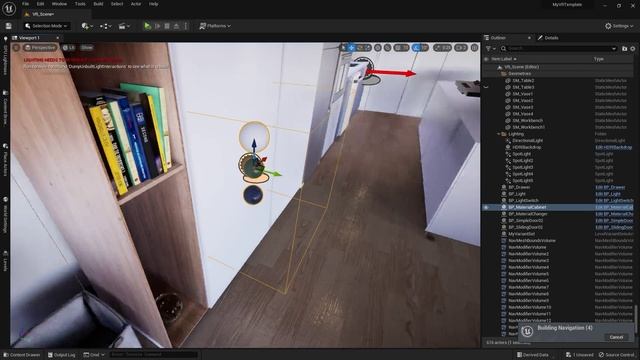Open the Settings dropdown at top right
The height and width of the screenshot is (360, 640).
coord(619,26)
